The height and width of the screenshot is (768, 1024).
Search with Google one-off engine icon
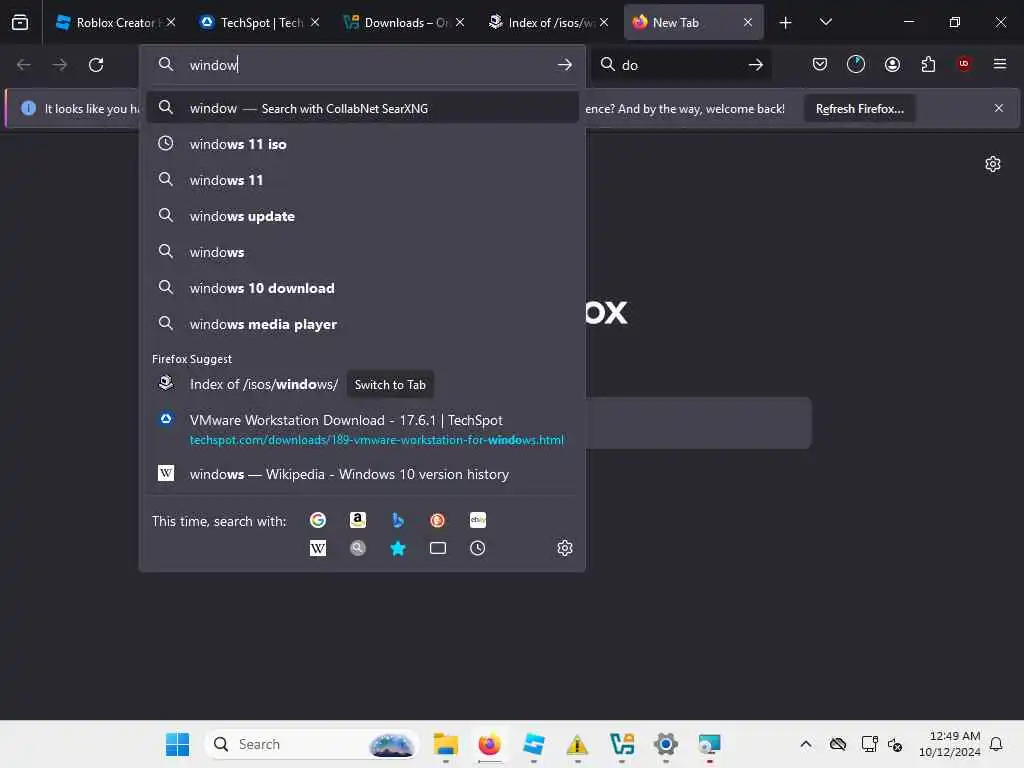318,520
